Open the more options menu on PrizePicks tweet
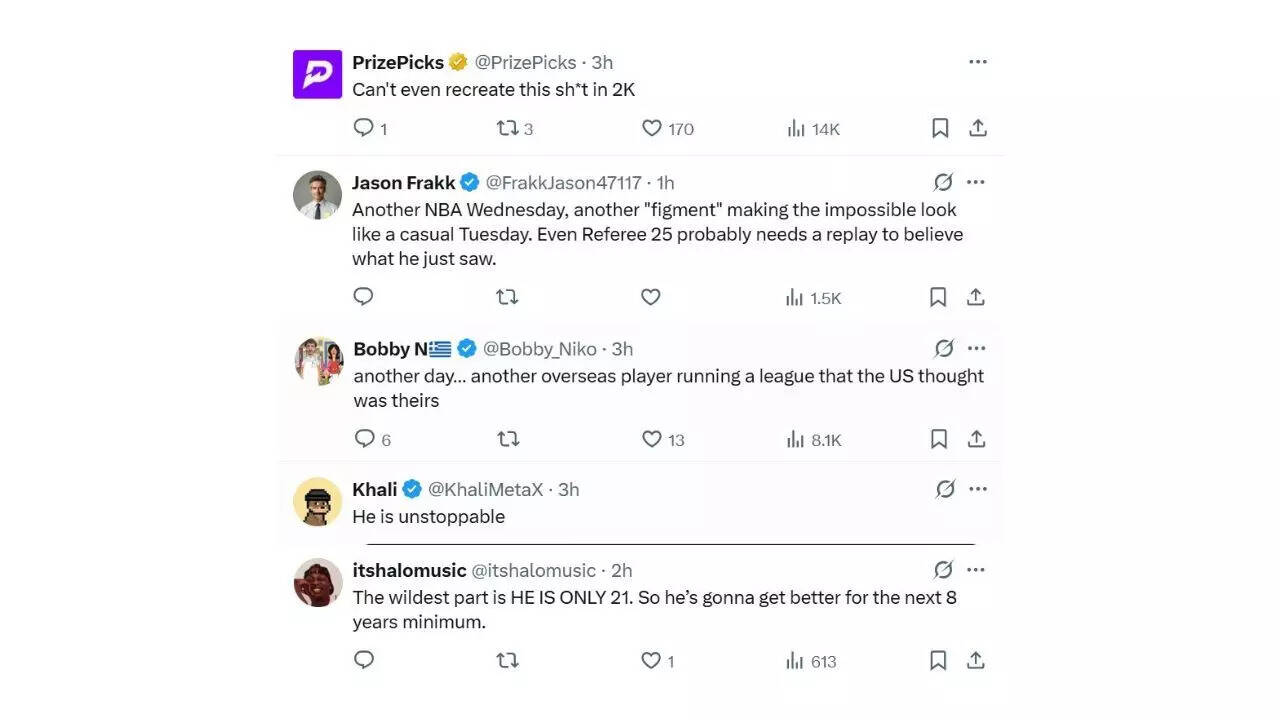This screenshot has width=1280, height=720. [x=977, y=61]
